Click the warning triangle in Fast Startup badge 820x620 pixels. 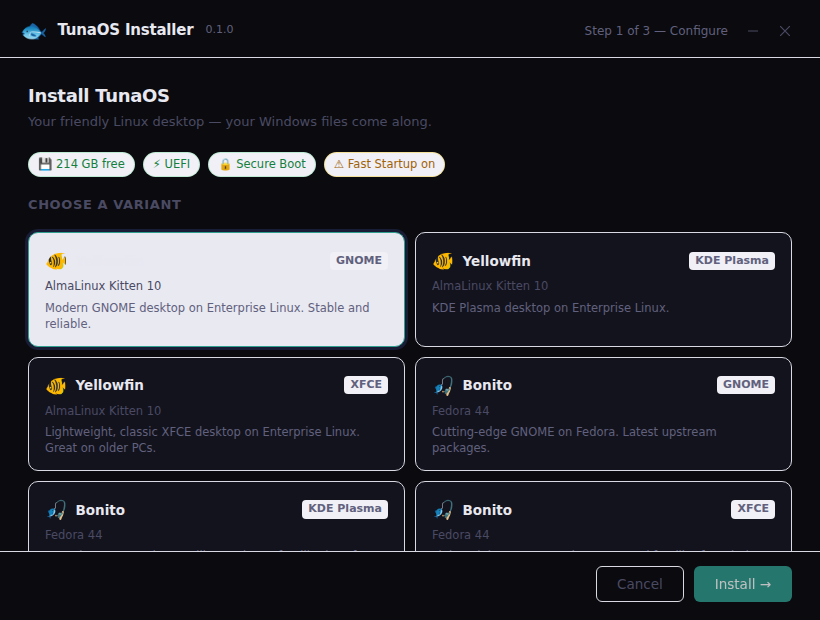[338, 164]
